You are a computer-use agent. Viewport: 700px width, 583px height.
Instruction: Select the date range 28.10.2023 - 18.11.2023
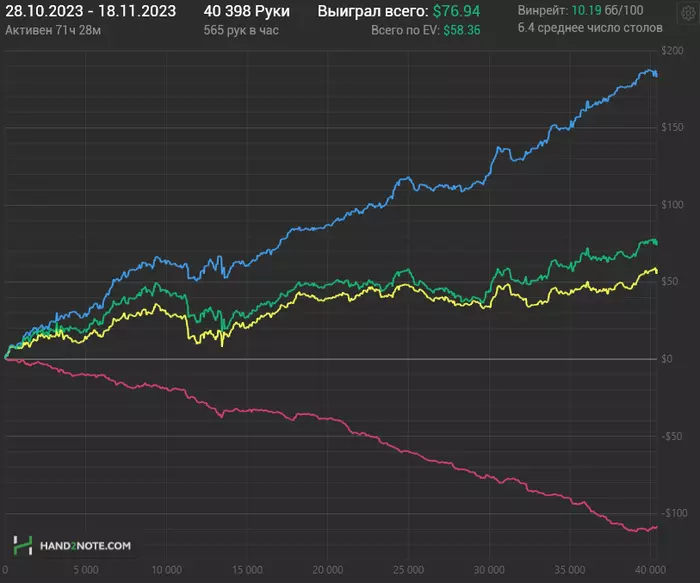pyautogui.click(x=91, y=11)
